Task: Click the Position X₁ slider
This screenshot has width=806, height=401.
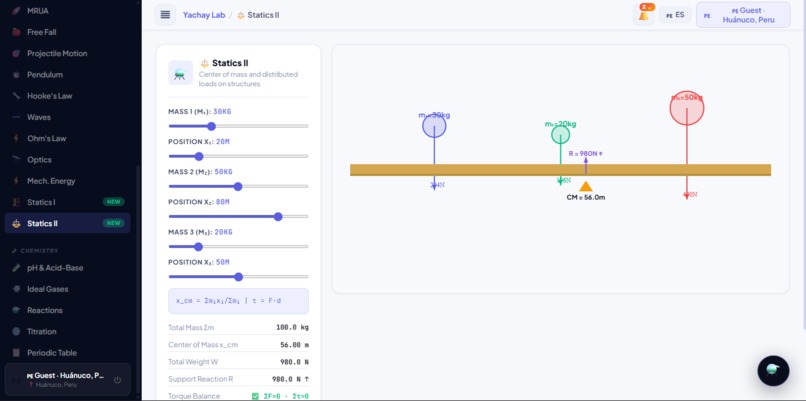Action: [x=239, y=156]
